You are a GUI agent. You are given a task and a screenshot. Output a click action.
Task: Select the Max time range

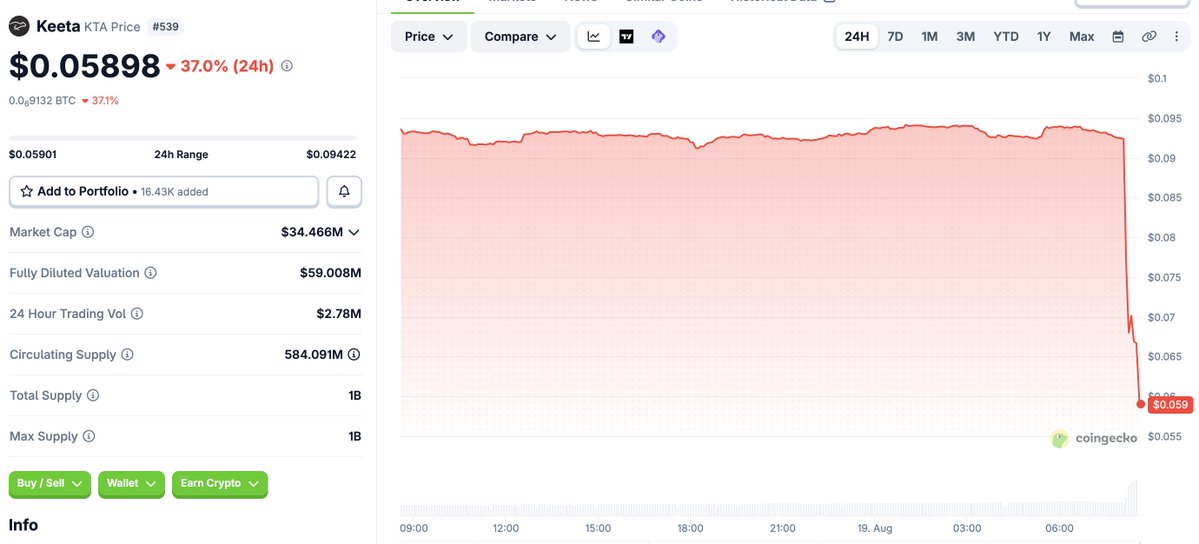click(1081, 37)
